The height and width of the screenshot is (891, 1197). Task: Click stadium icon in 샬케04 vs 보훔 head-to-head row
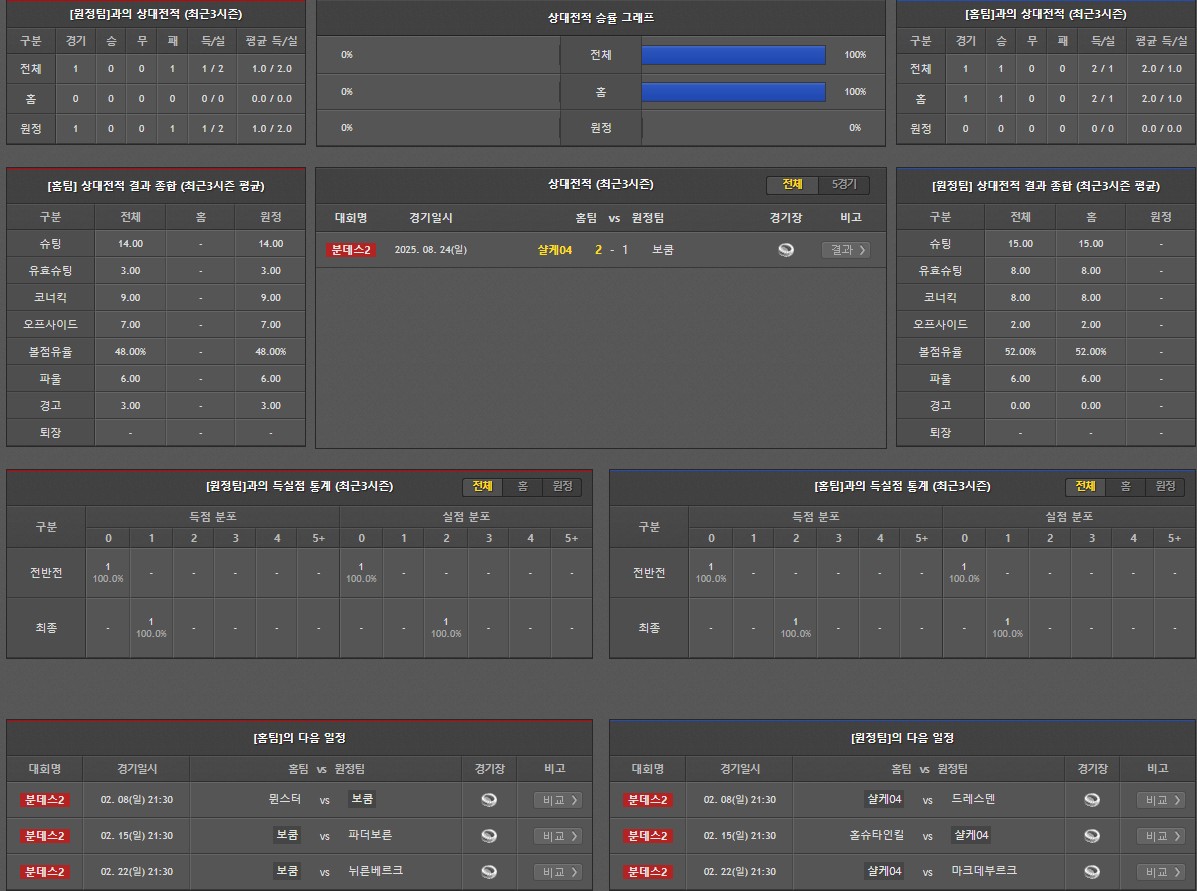(786, 250)
